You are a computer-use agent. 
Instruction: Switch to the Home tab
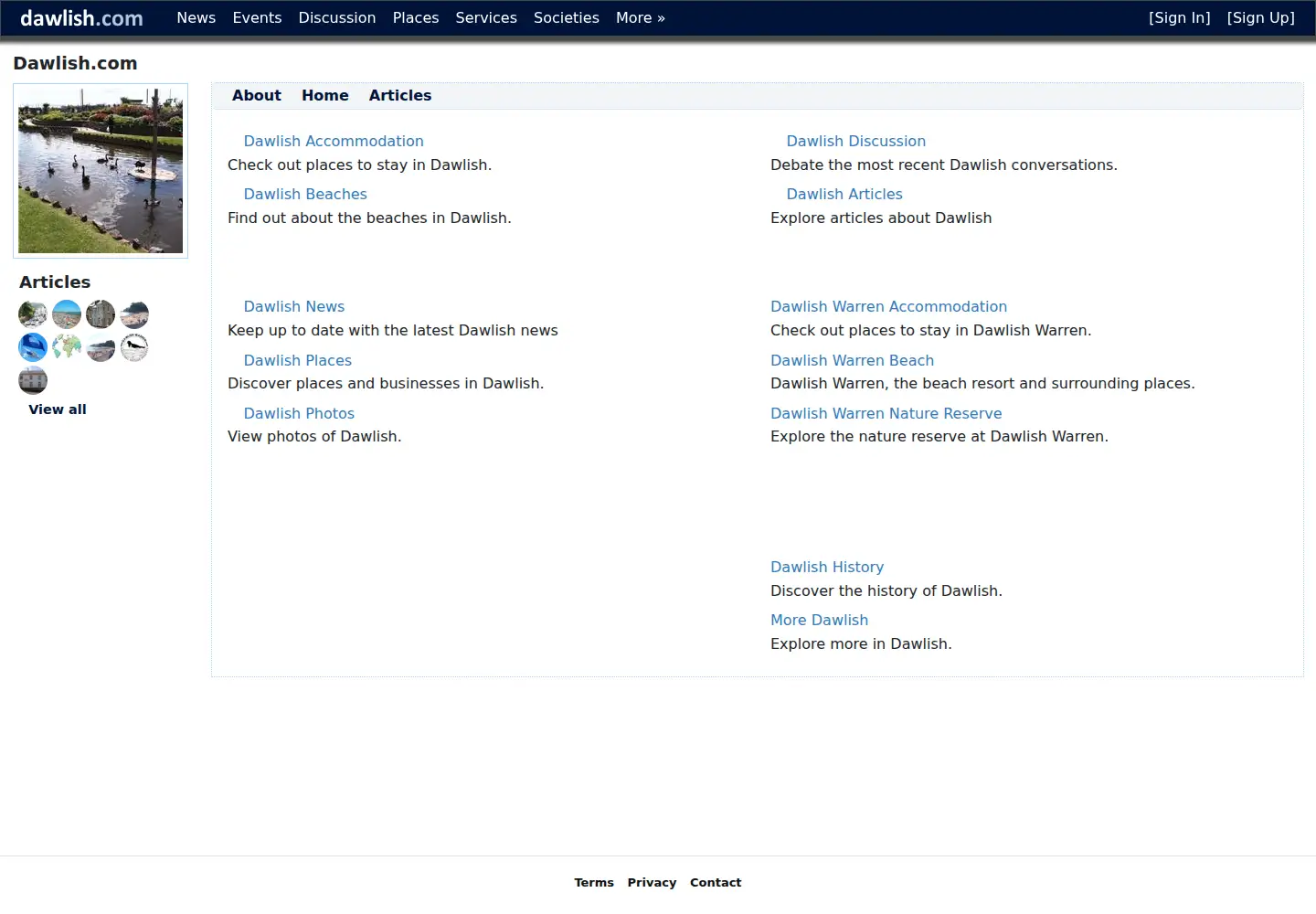point(325,95)
